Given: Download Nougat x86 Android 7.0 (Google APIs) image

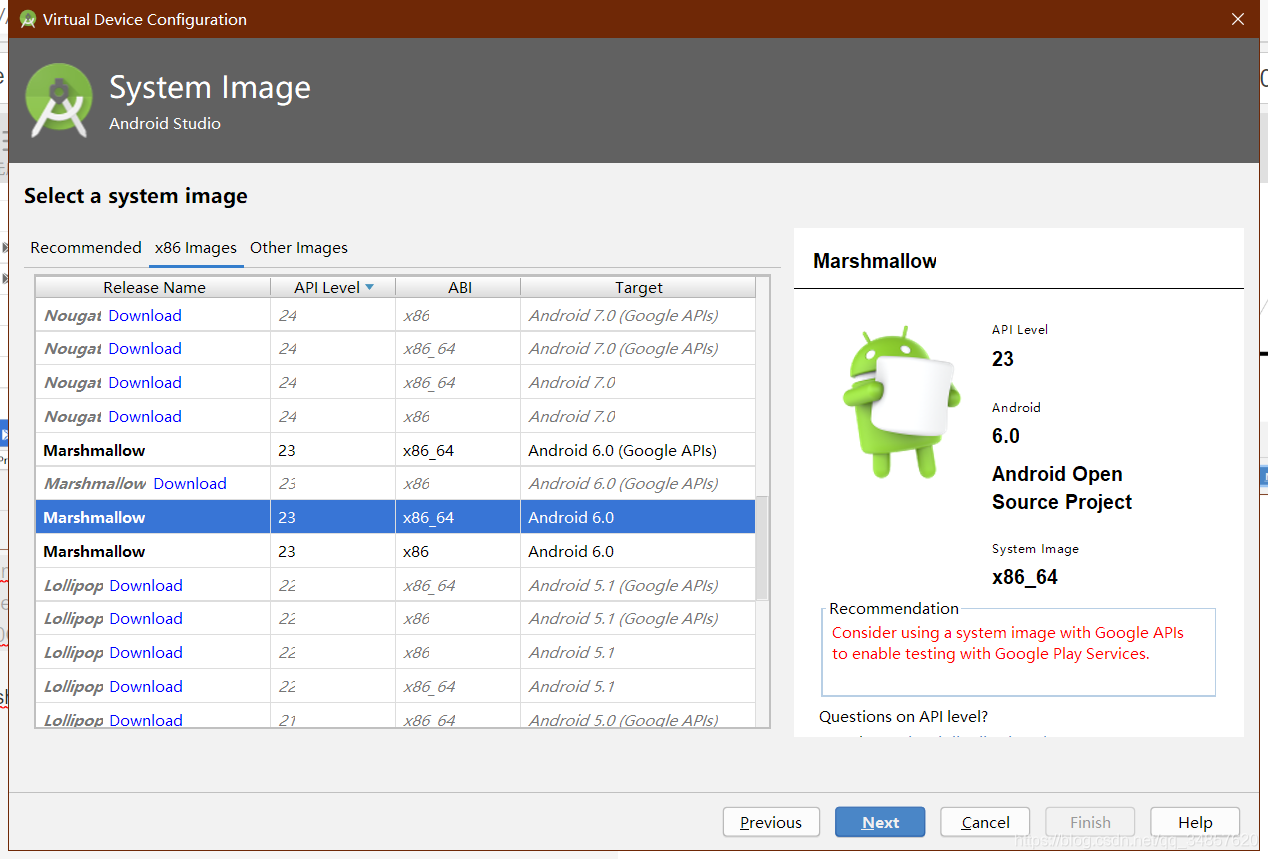Looking at the screenshot, I should click(145, 316).
